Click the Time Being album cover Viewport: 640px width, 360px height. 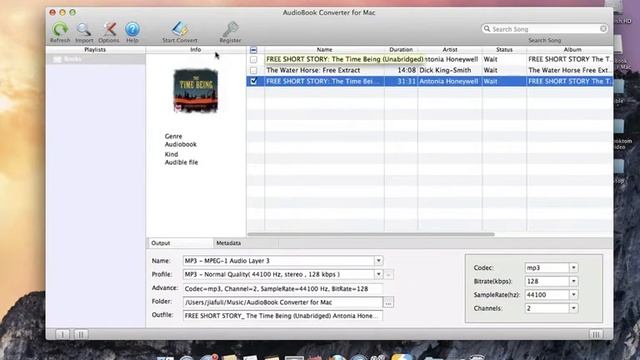(x=196, y=90)
